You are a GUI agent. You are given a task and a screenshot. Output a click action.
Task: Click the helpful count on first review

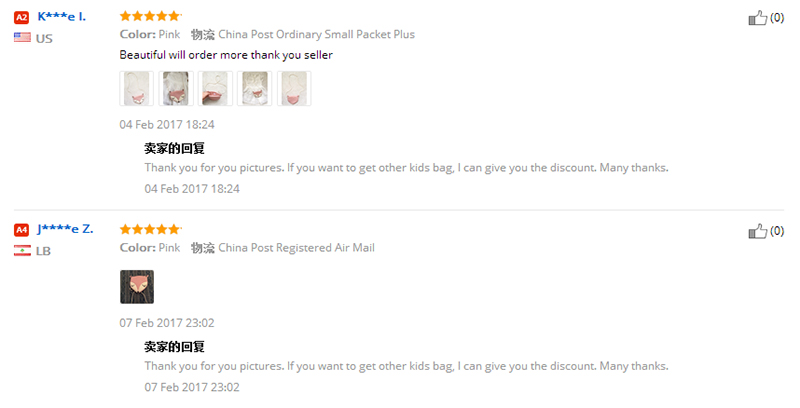pyautogui.click(x=777, y=18)
